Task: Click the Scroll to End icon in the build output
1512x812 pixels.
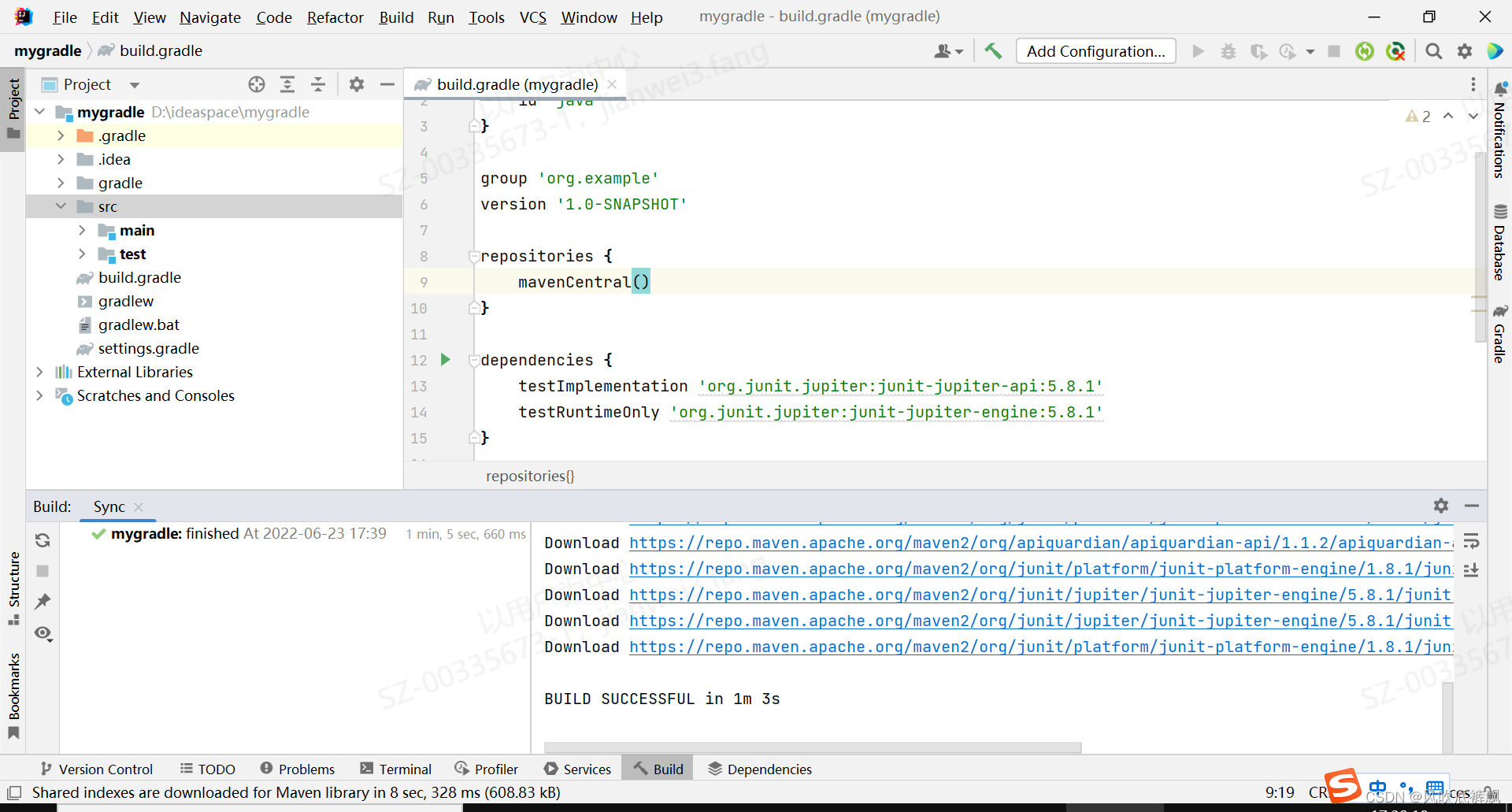Action: pyautogui.click(x=1471, y=569)
